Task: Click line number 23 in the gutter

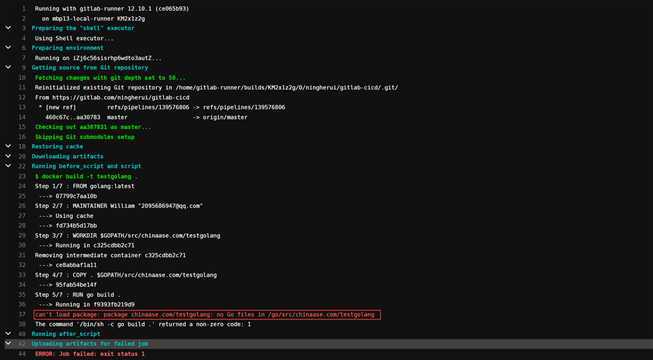Action: tap(22, 176)
